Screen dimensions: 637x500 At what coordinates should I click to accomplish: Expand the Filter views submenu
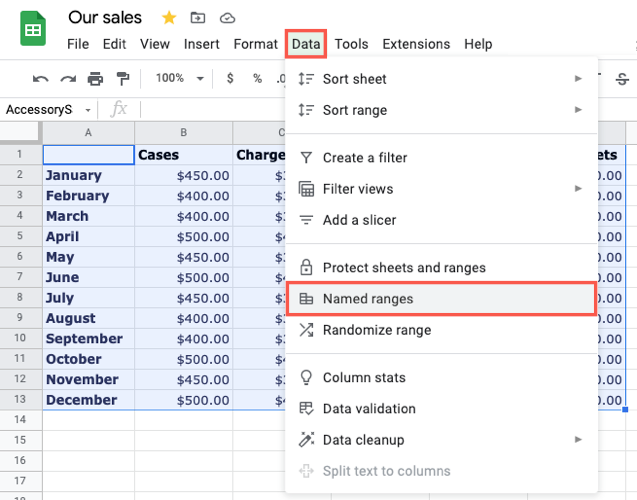click(578, 189)
